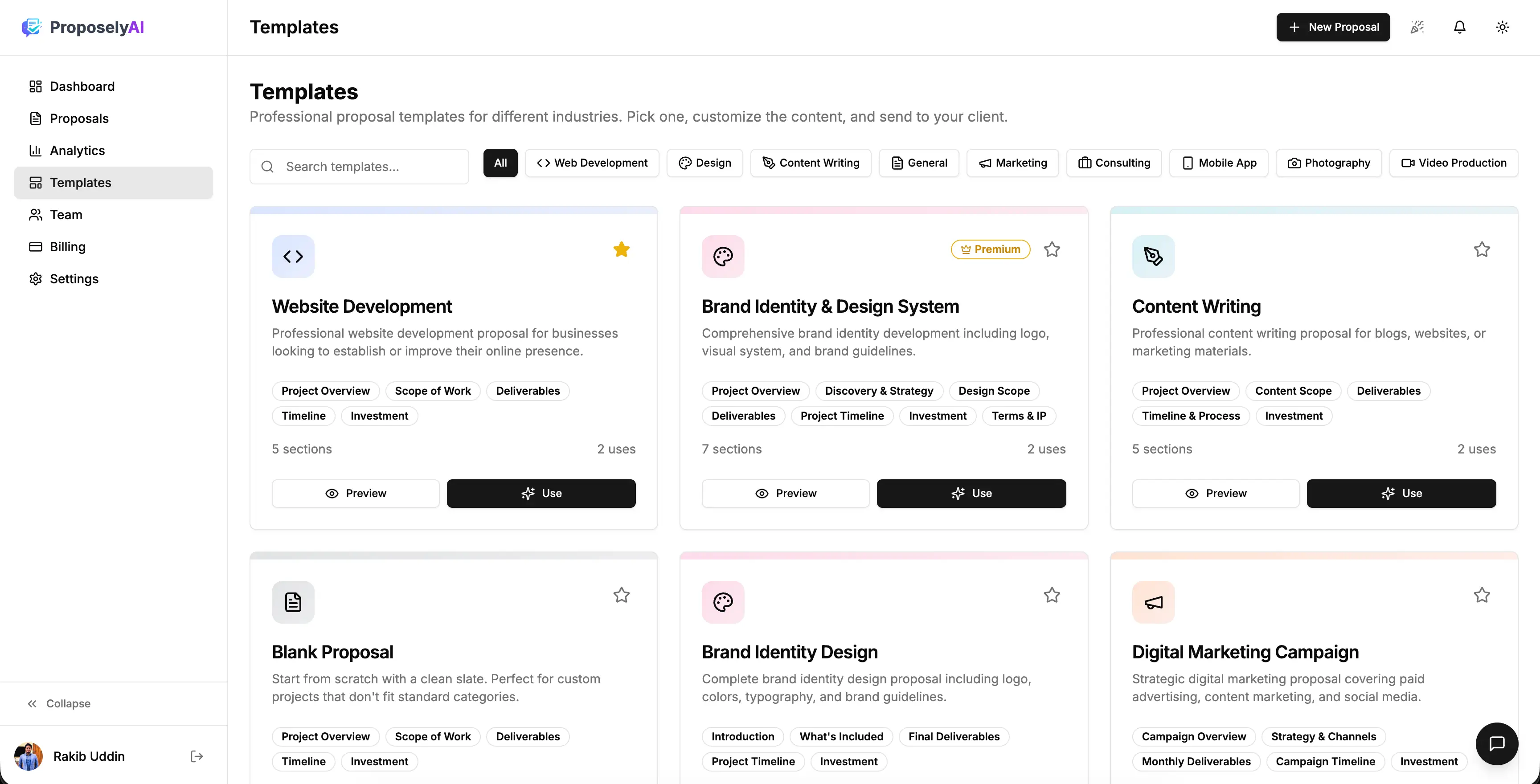This screenshot has width=1540, height=784.
Task: Select the Photography category filter
Action: [x=1328, y=163]
